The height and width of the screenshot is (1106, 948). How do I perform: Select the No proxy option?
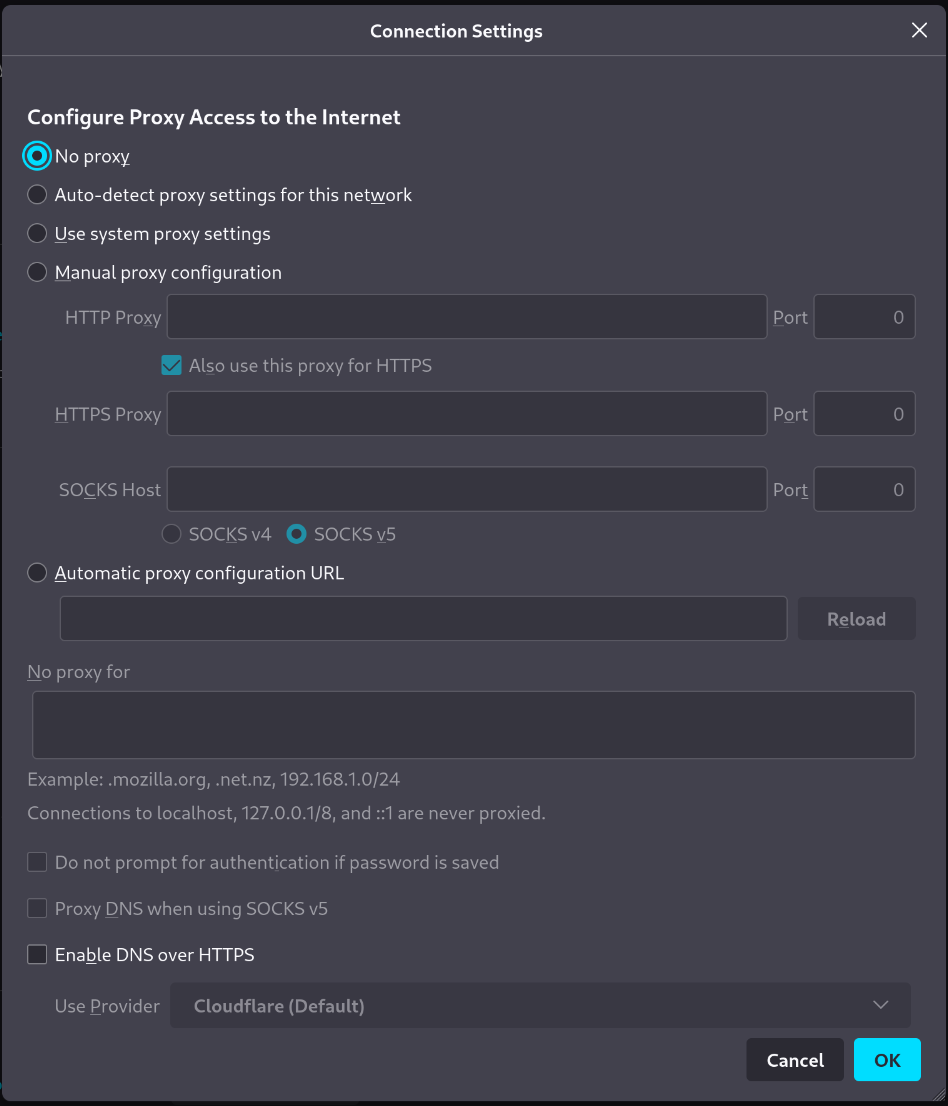pos(37,156)
